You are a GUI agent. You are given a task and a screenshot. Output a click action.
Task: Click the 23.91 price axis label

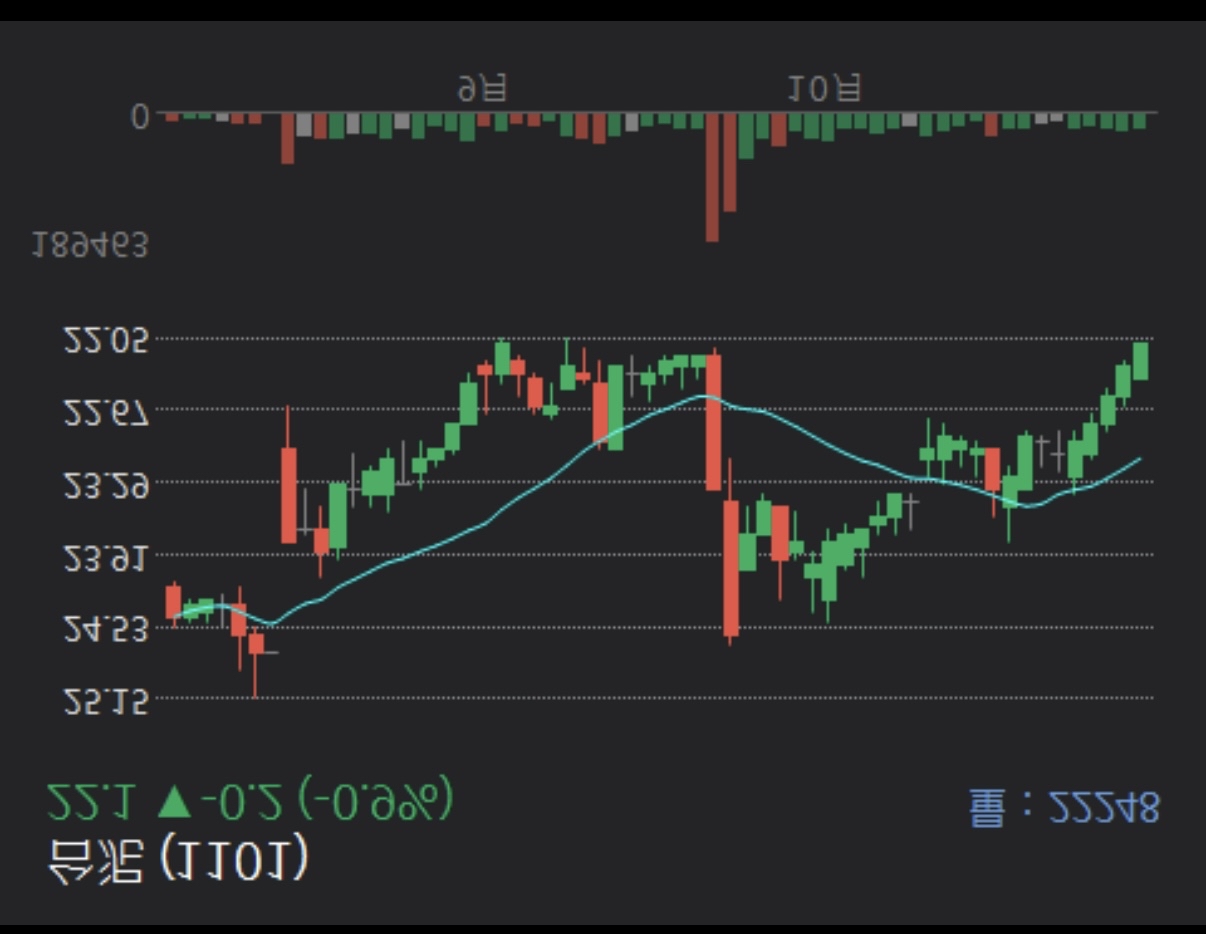click(x=106, y=557)
